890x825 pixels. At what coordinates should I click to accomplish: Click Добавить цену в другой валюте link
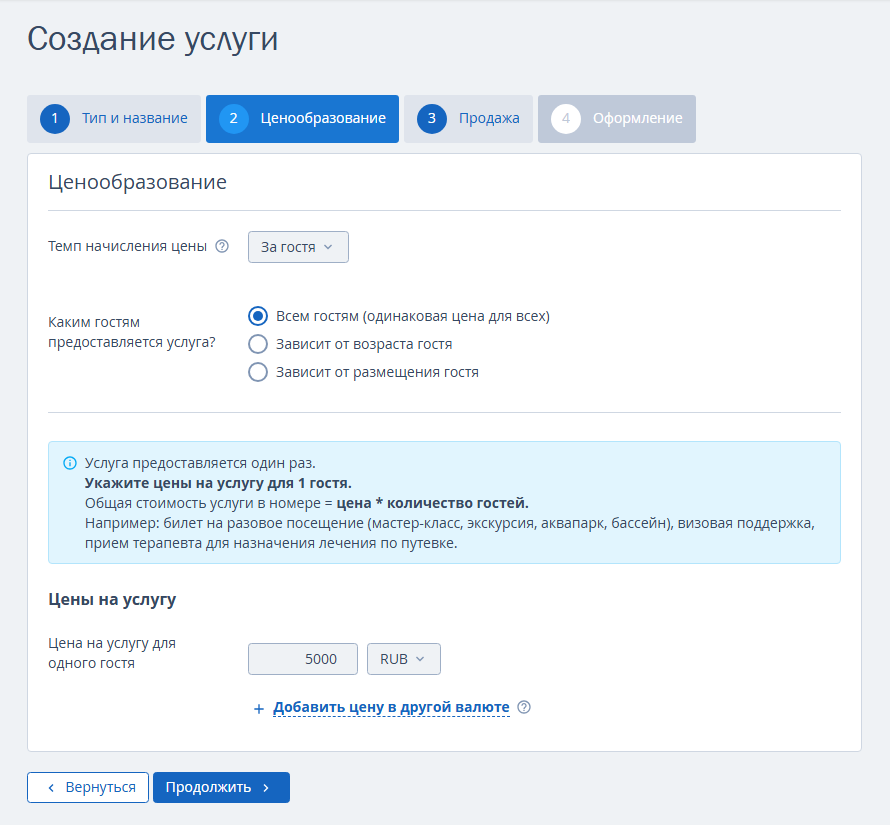click(391, 707)
